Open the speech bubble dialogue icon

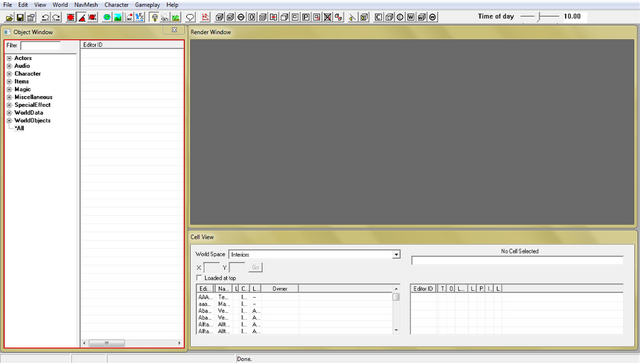pos(190,17)
